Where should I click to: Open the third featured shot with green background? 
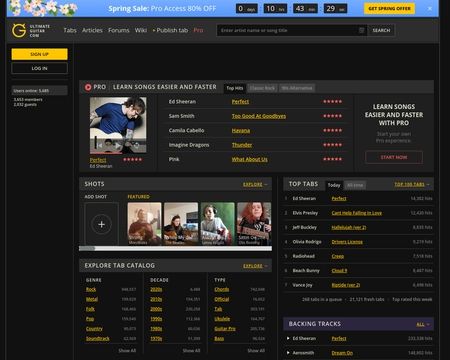[x=218, y=224]
